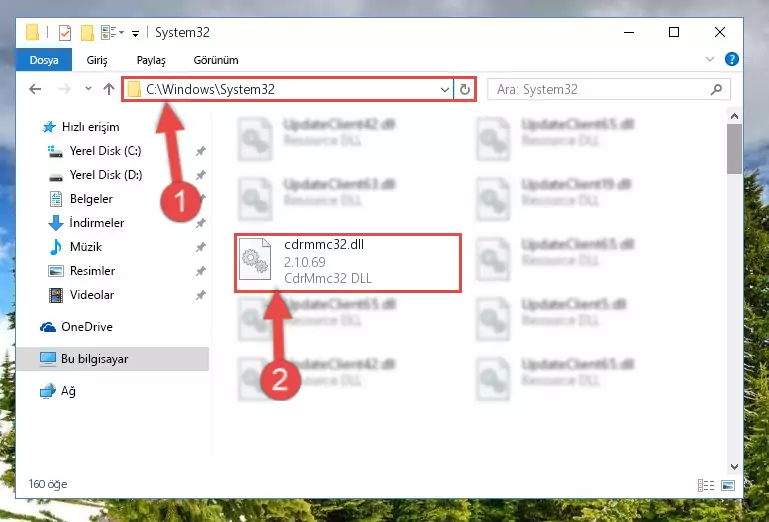Screen dimensions: 769x522
Task: Open Help with the question mark icon
Action: point(732,59)
